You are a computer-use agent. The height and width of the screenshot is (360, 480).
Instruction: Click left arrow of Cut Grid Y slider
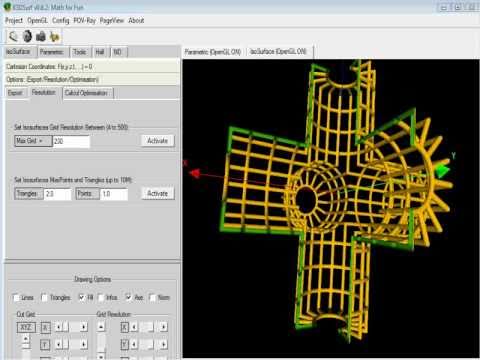coord(58,344)
